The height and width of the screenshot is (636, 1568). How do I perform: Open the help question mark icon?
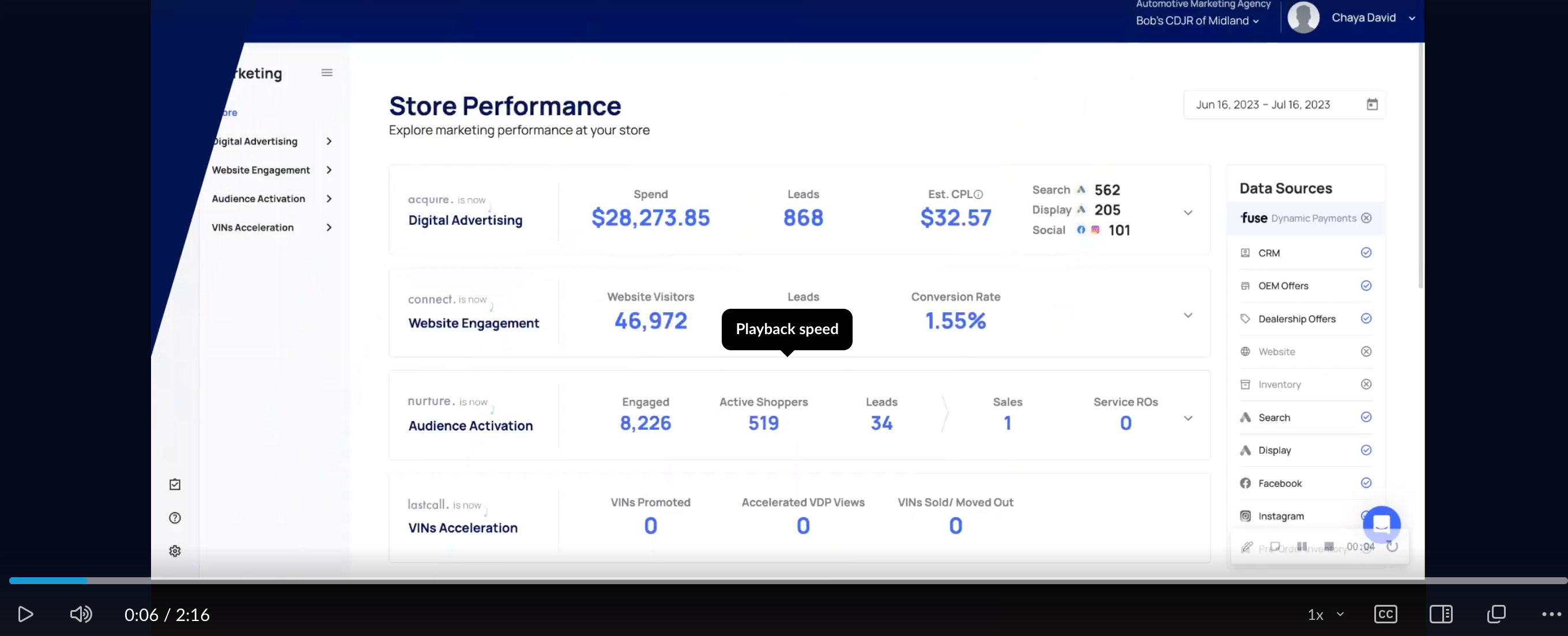click(x=175, y=517)
